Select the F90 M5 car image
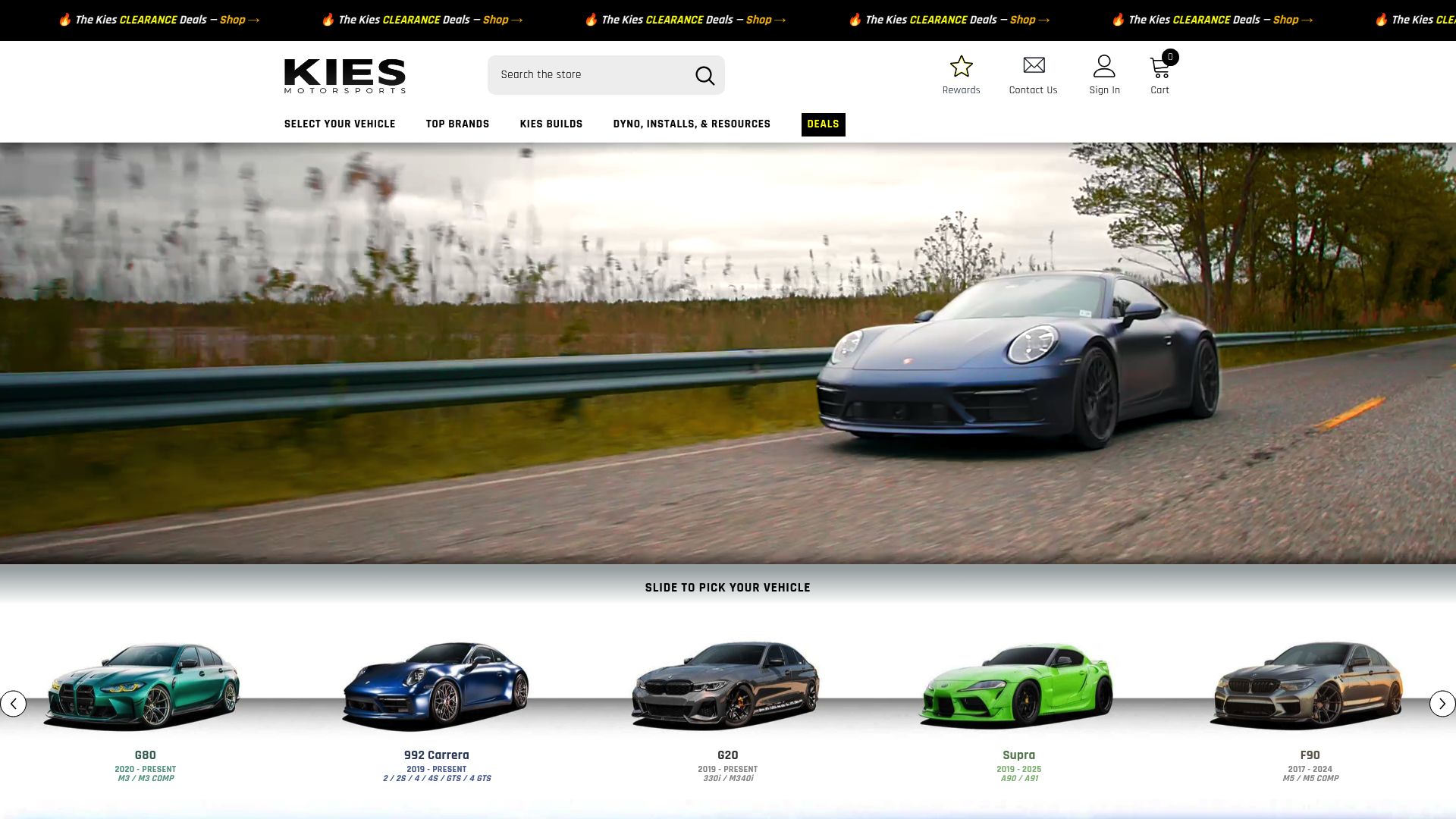 pyautogui.click(x=1308, y=685)
